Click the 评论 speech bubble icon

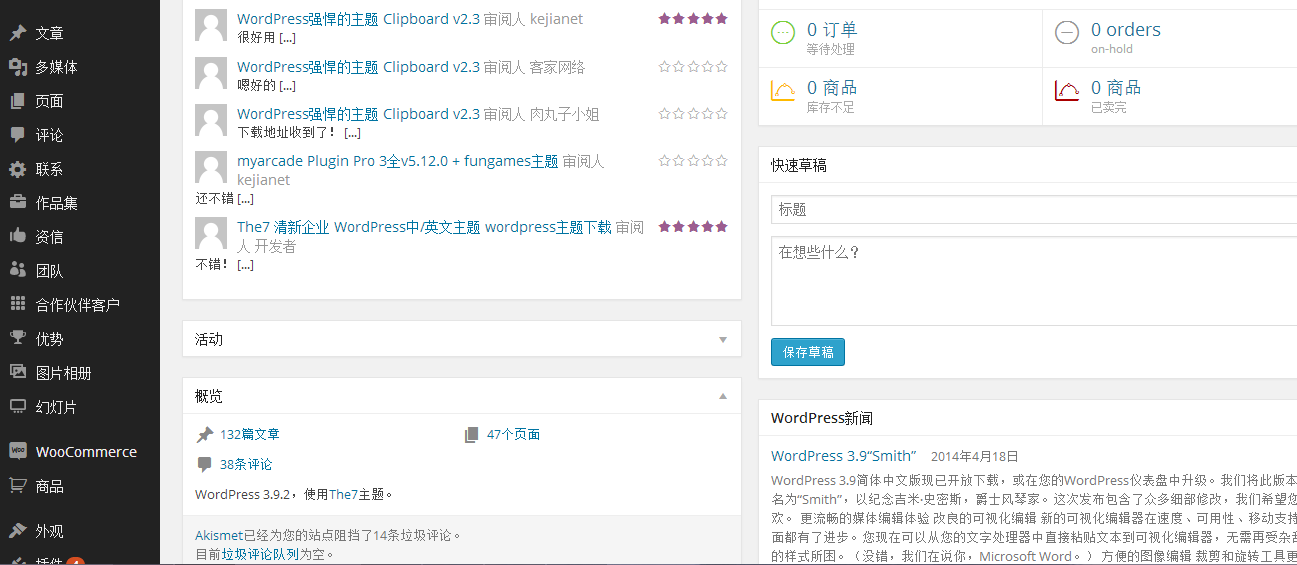coord(17,135)
